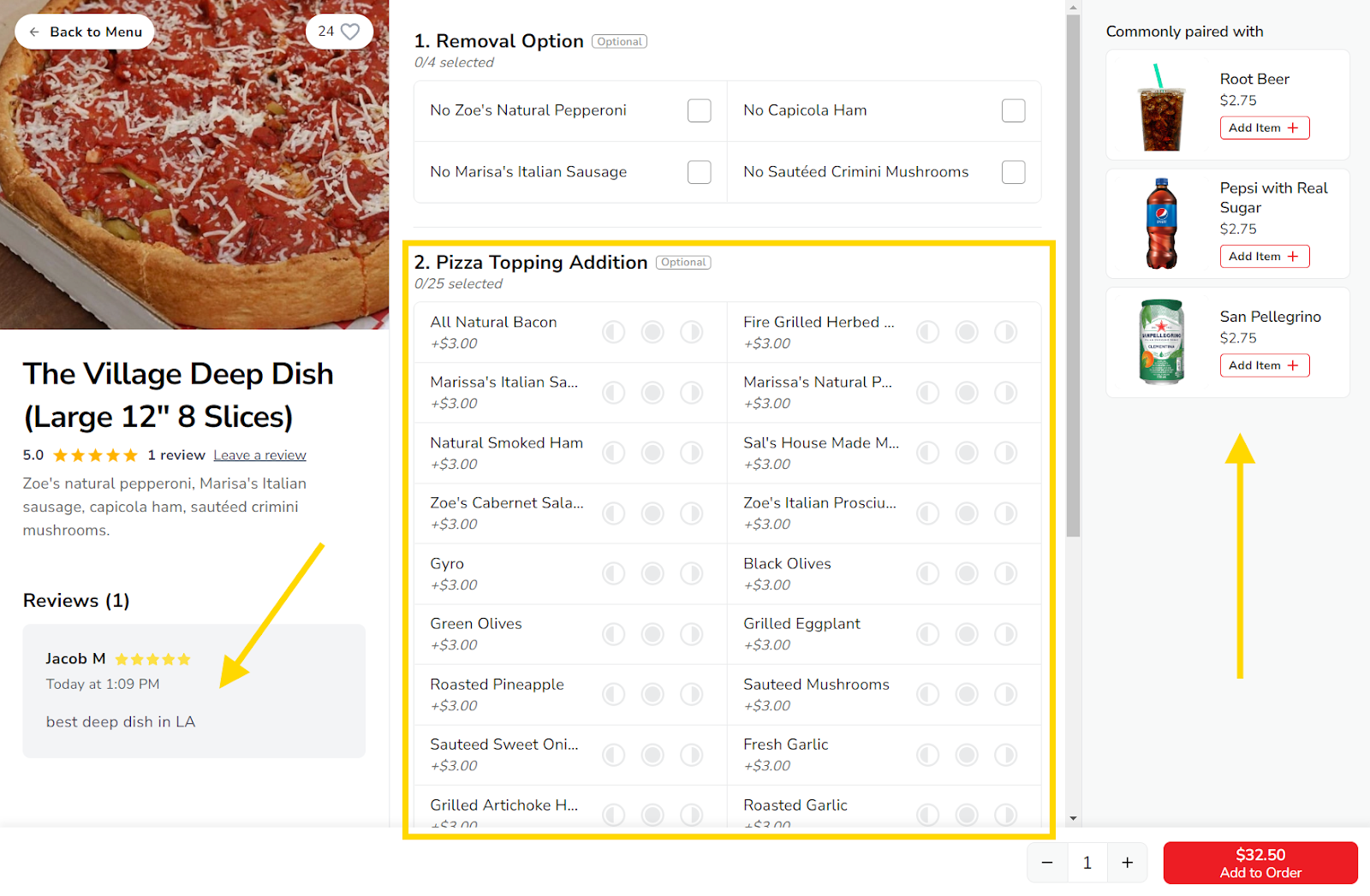The image size is (1370, 896).
Task: Click the red Add to Order button
Action: [1260, 863]
